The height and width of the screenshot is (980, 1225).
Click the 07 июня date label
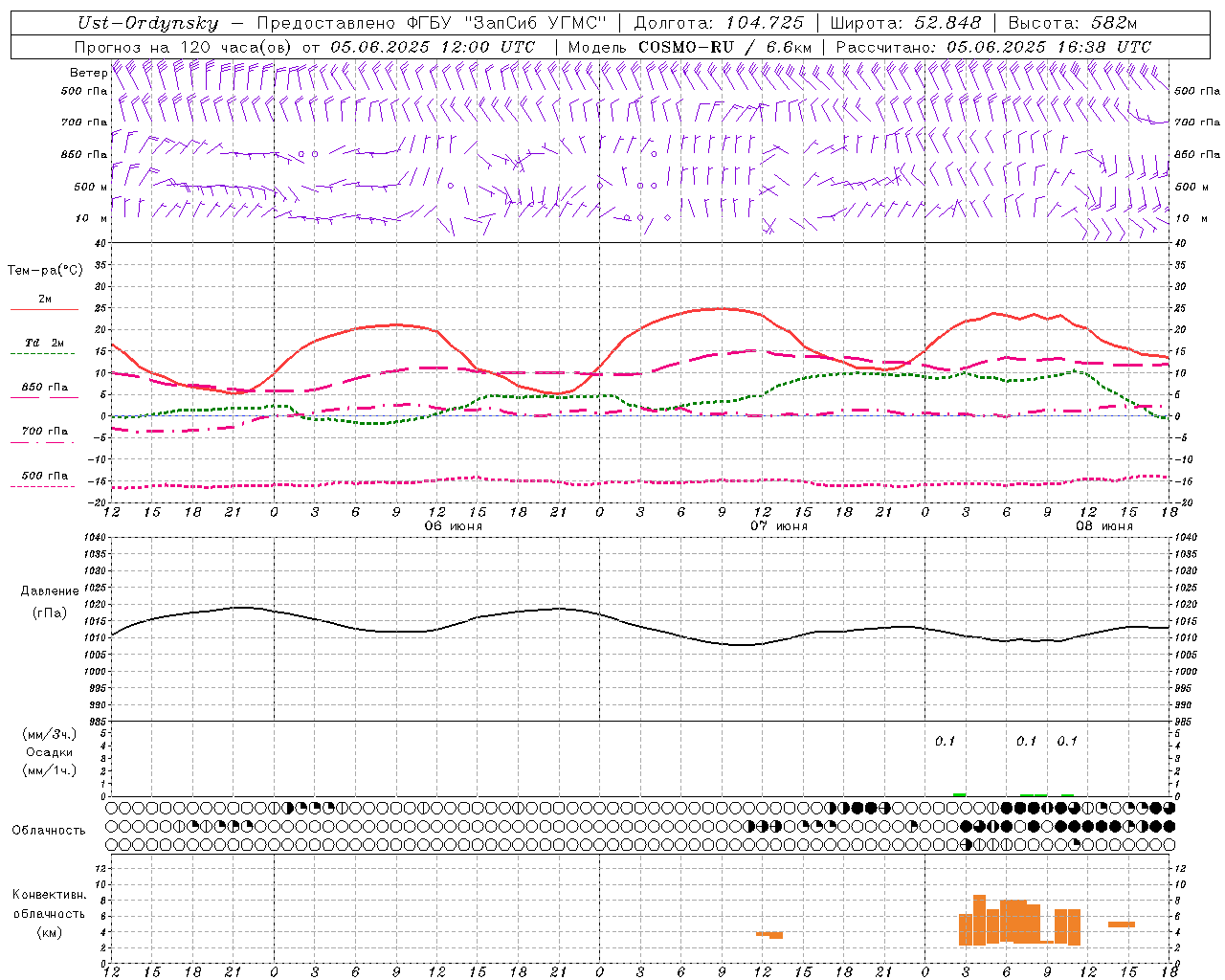778,526
